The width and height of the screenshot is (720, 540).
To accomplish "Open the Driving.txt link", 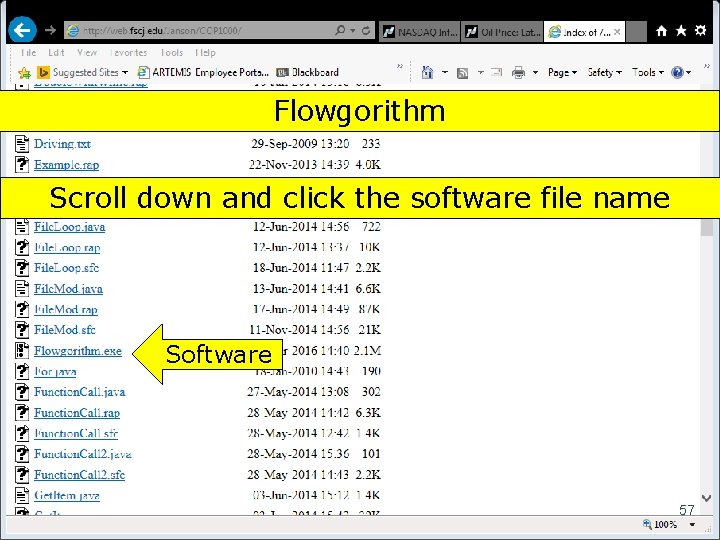I will (x=62, y=144).
